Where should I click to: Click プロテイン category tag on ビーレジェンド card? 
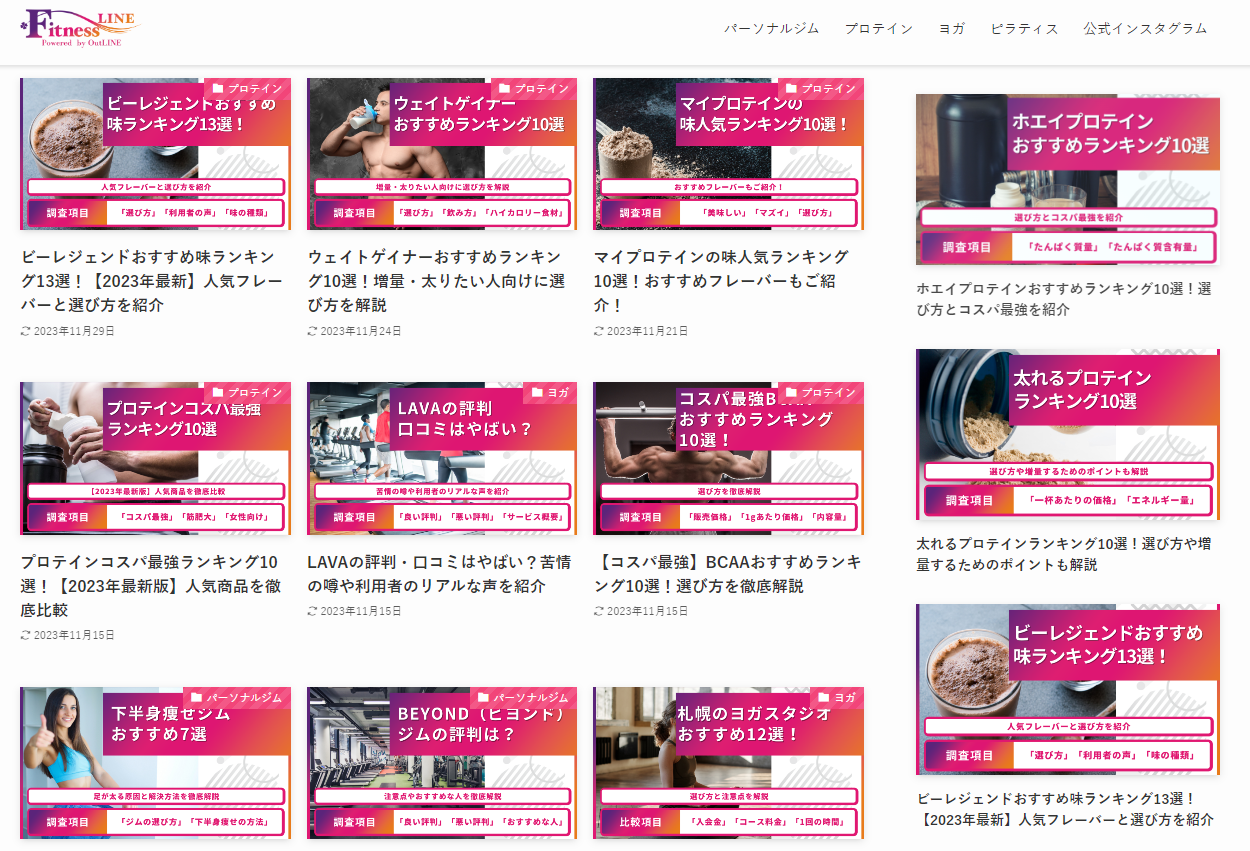247,88
